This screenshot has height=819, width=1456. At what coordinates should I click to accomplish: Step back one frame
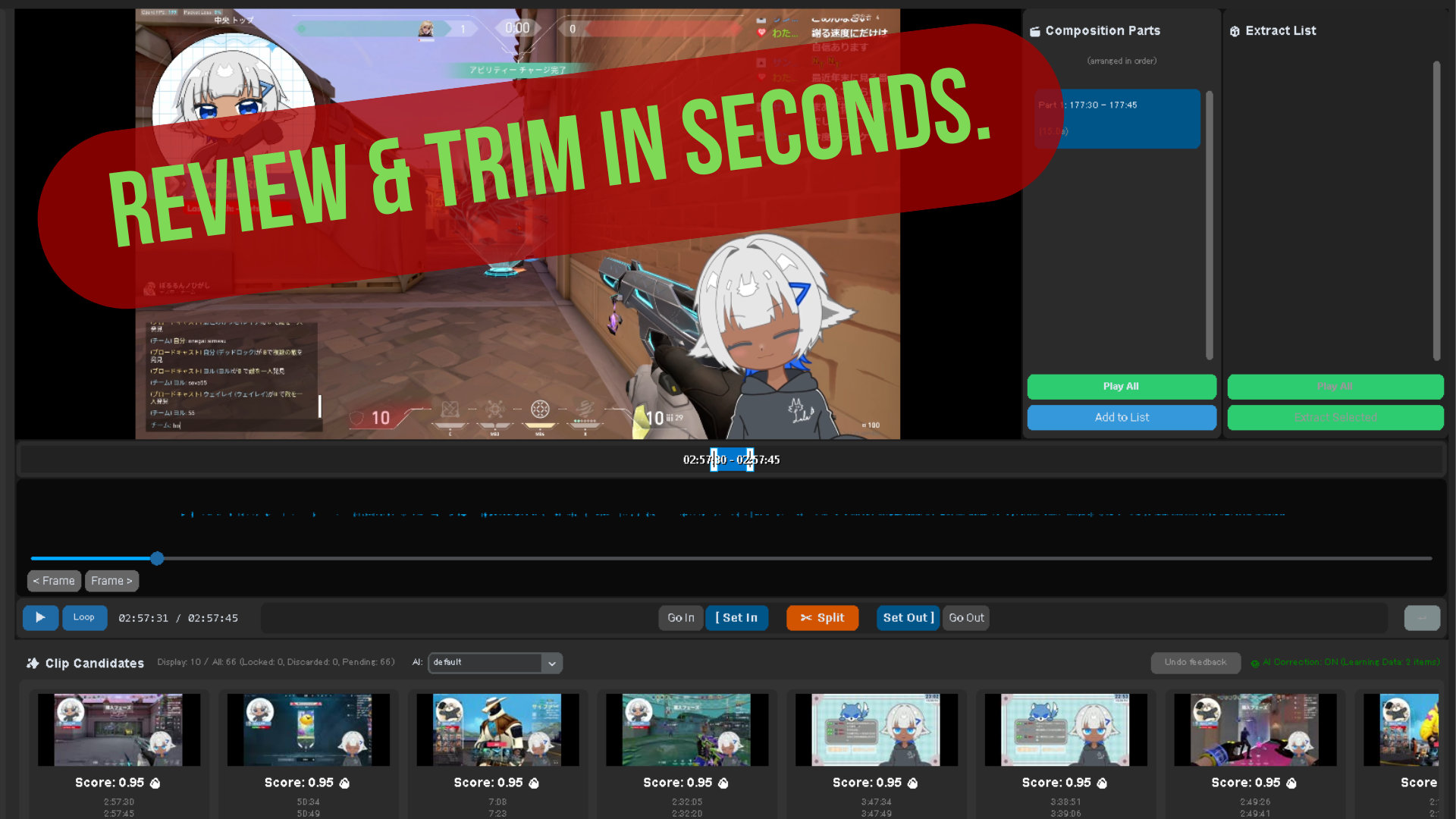54,581
